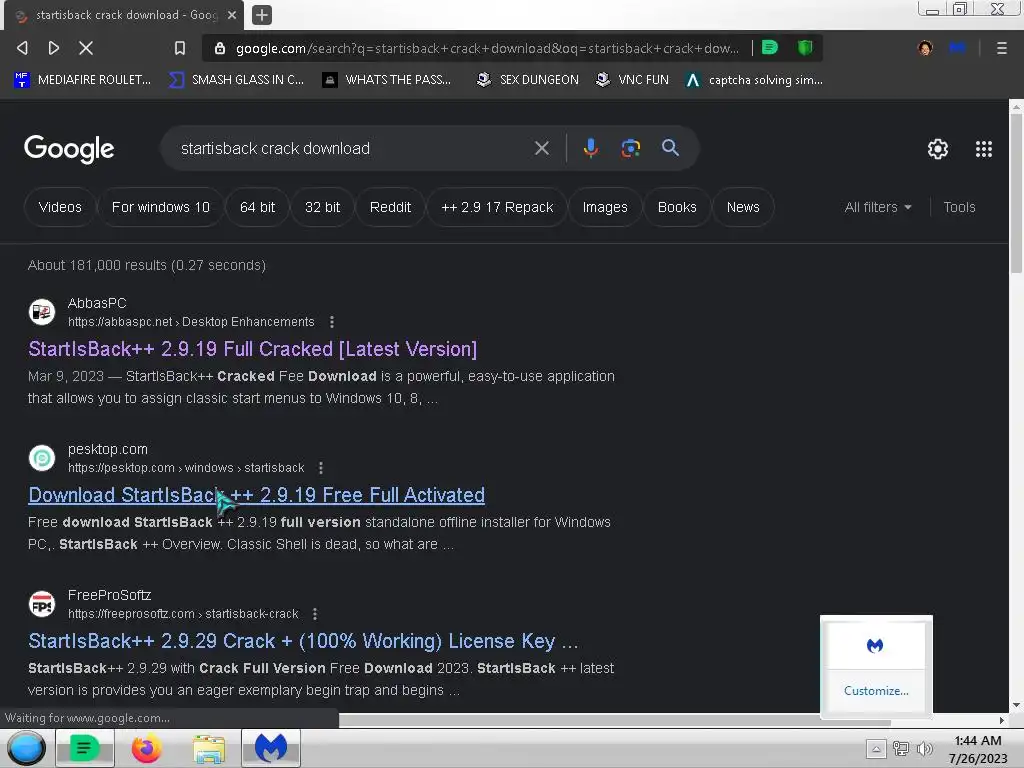Open the Windows Start orb

pyautogui.click(x=26, y=748)
